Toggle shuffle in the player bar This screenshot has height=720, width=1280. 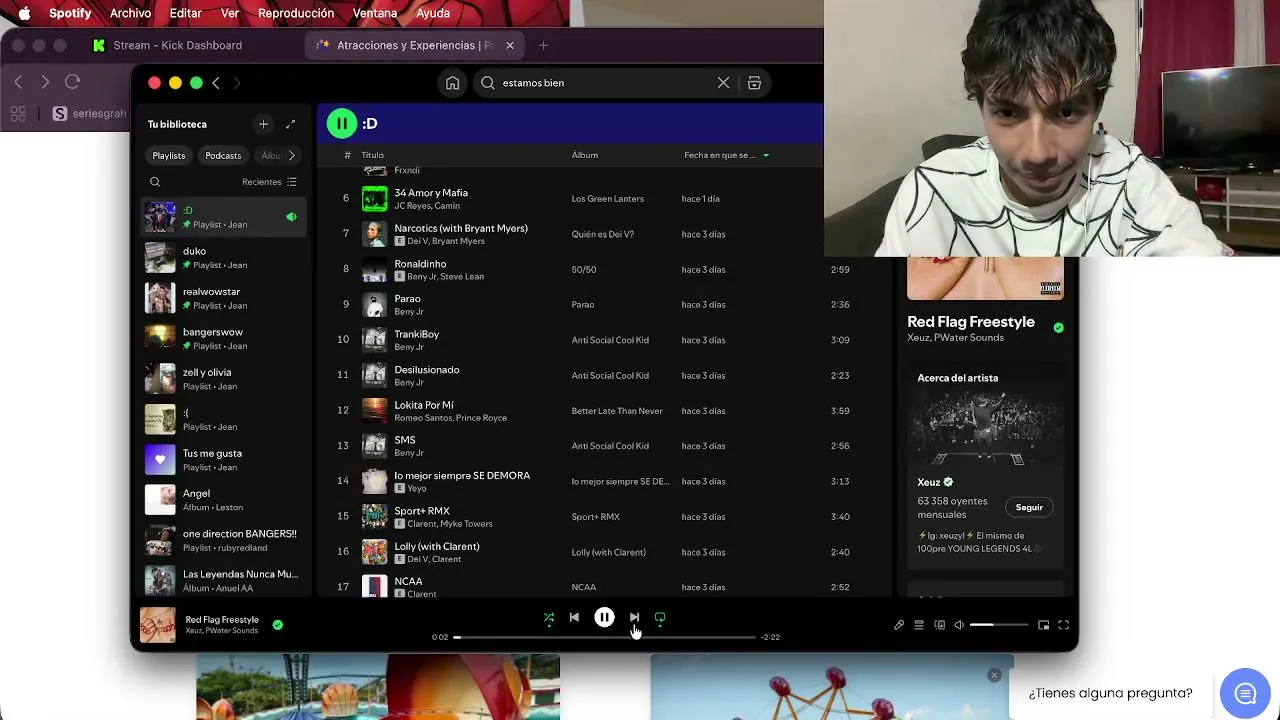(x=548, y=618)
